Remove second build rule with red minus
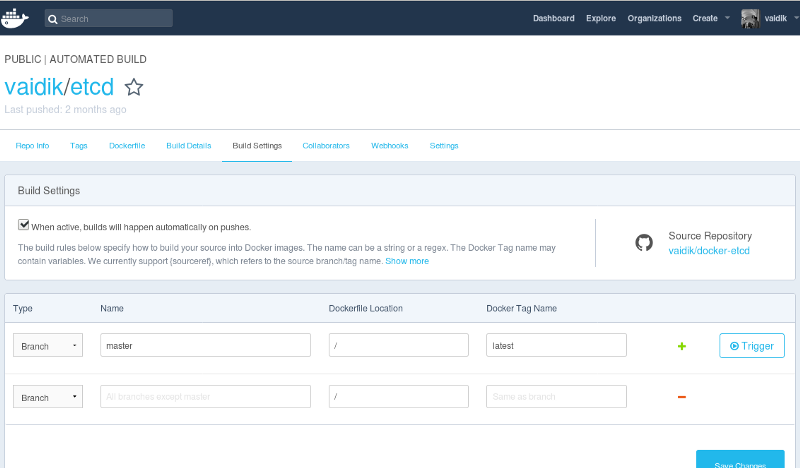This screenshot has height=468, width=800. pyautogui.click(x=682, y=397)
